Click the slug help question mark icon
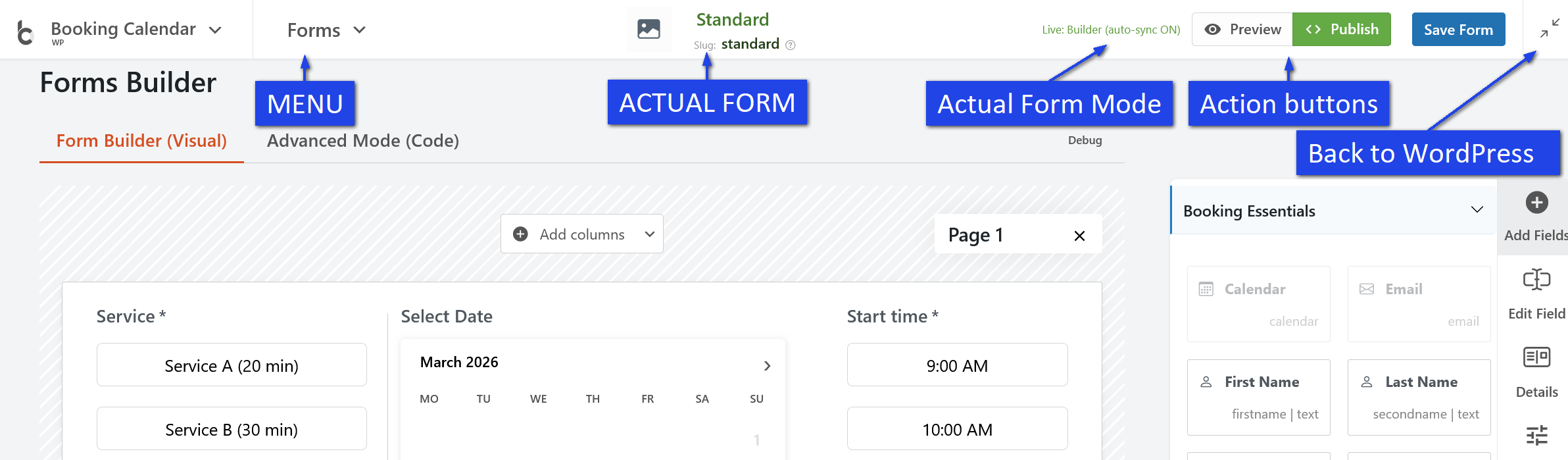The height and width of the screenshot is (460, 1568). click(x=791, y=45)
